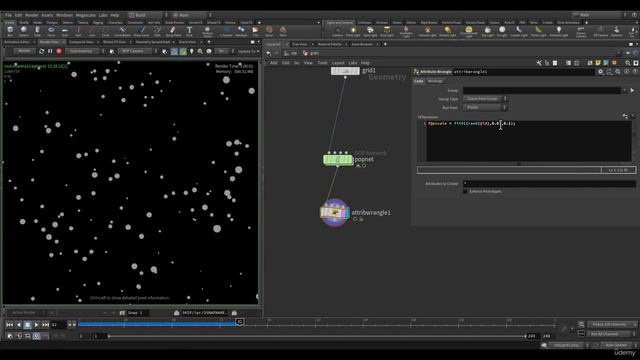640x360 pixels.
Task: Toggle real-time playback button
Action: (x=36, y=336)
